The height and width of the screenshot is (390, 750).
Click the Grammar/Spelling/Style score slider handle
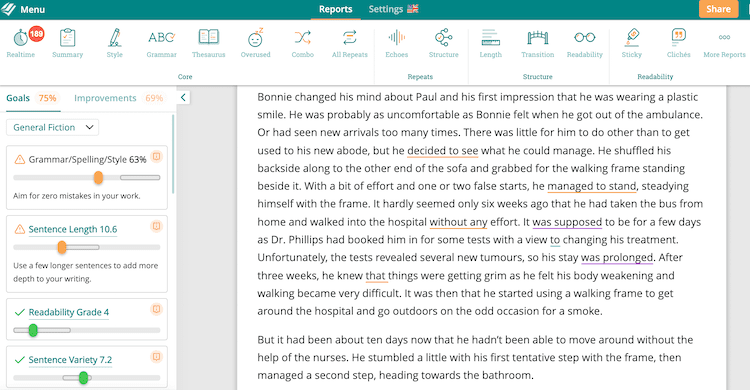pyautogui.click(x=99, y=178)
